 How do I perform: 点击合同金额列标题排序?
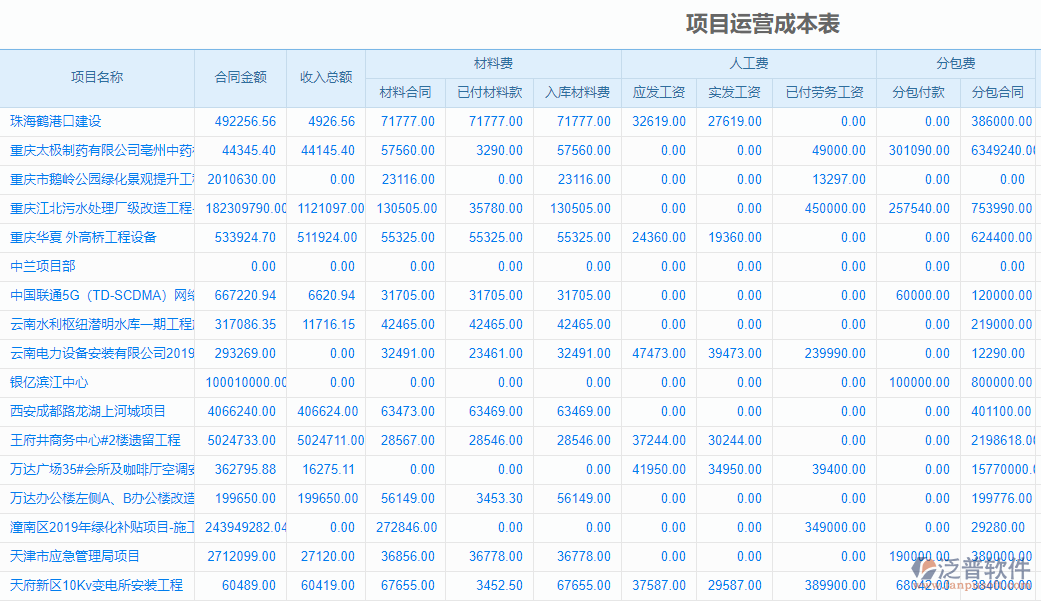point(240,77)
